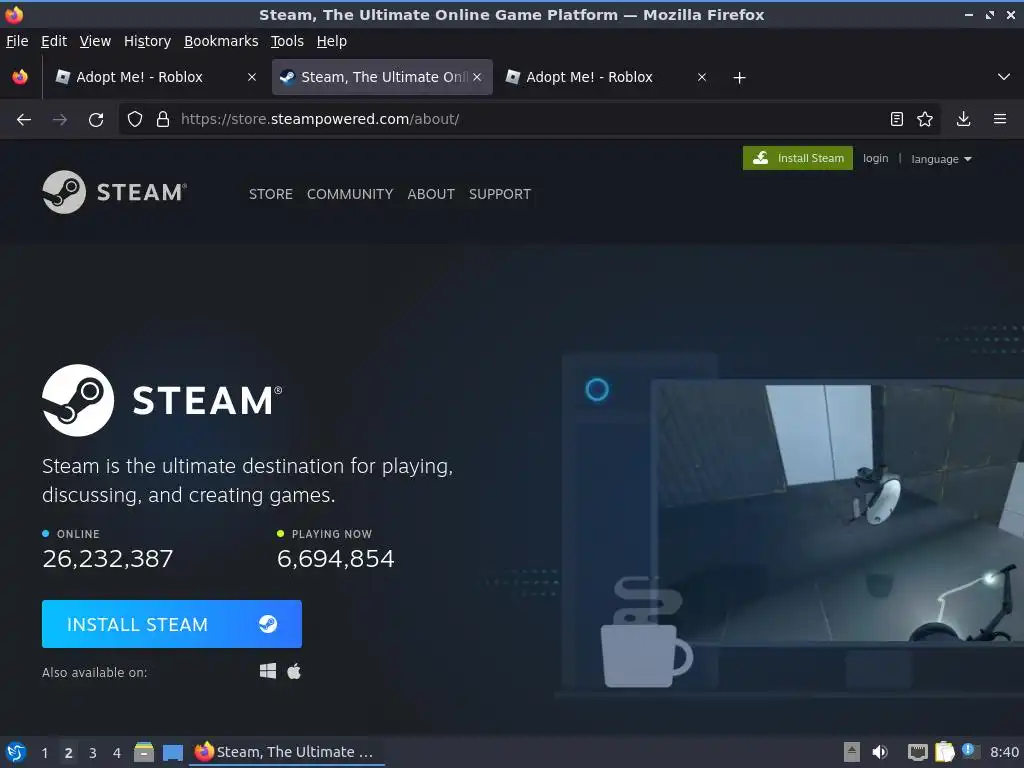Go to the STORE navigation link
The image size is (1024, 768).
270,194
